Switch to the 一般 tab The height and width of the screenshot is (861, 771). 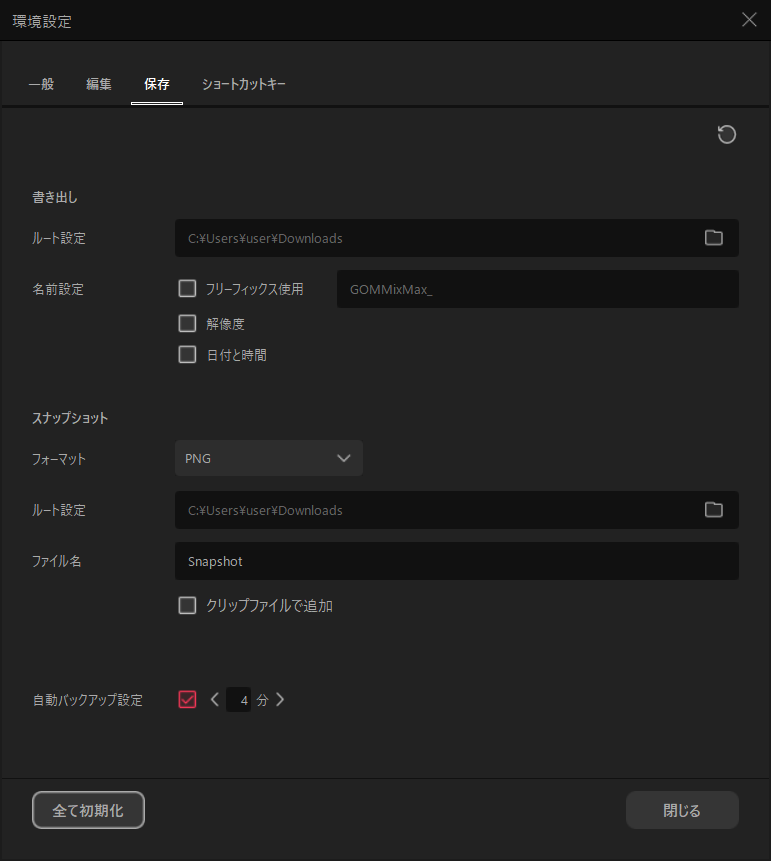[x=41, y=85]
